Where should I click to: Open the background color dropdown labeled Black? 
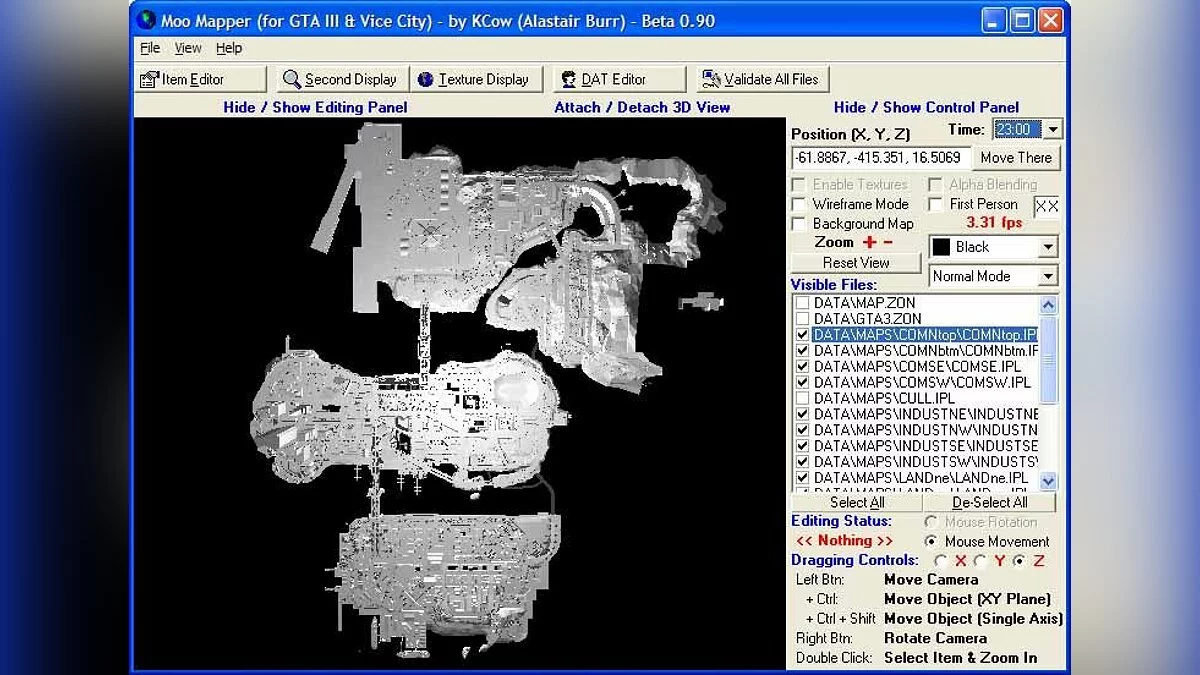1046,246
